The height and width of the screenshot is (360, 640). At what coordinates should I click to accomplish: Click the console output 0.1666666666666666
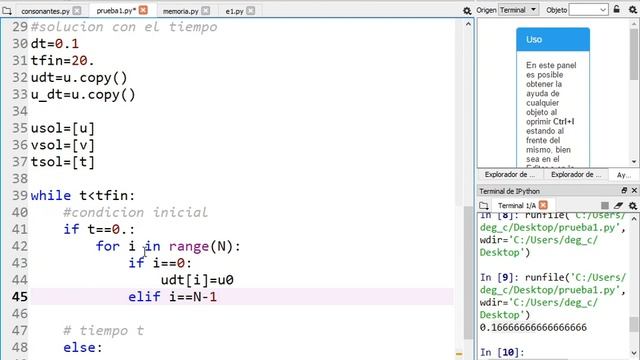tap(533, 327)
